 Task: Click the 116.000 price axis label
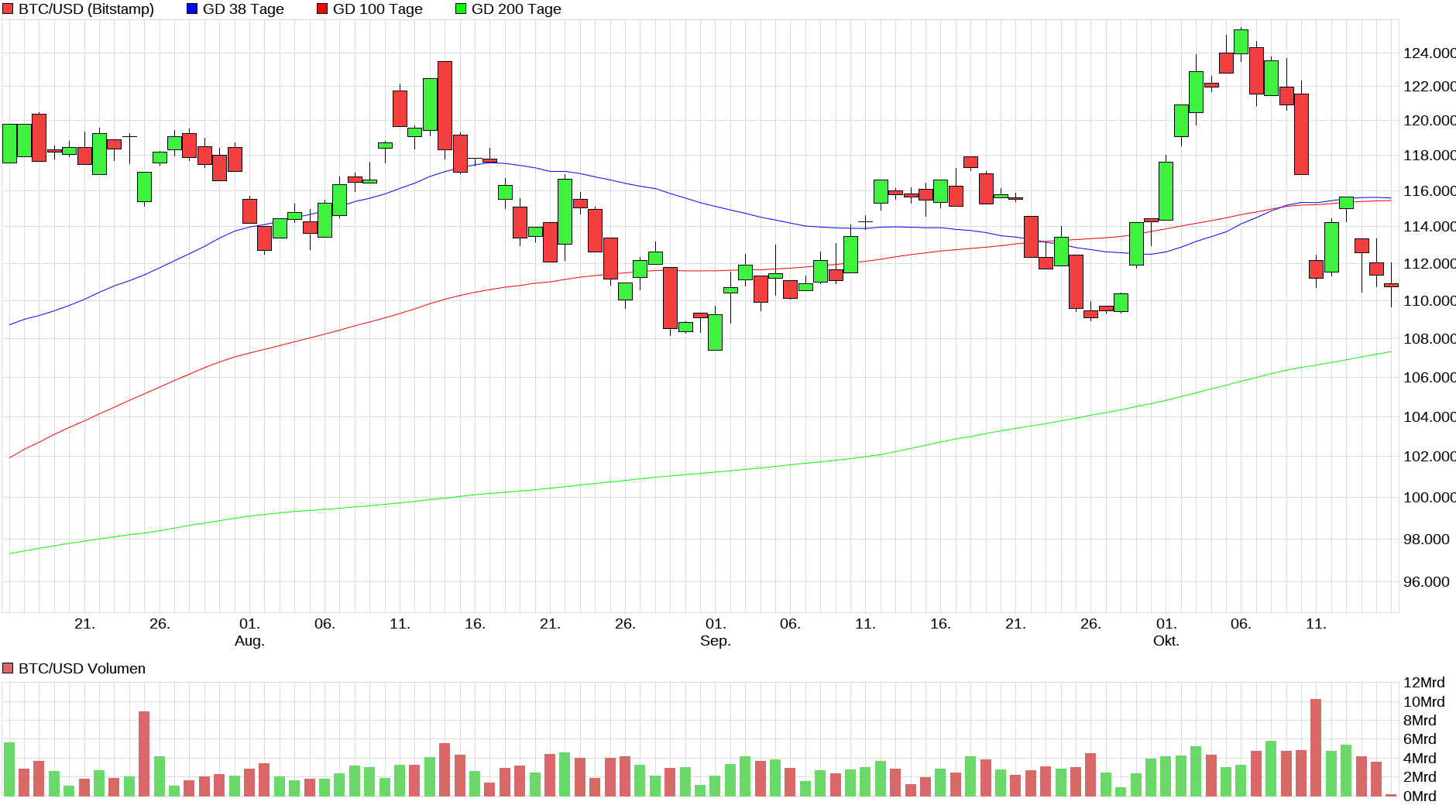1430,190
